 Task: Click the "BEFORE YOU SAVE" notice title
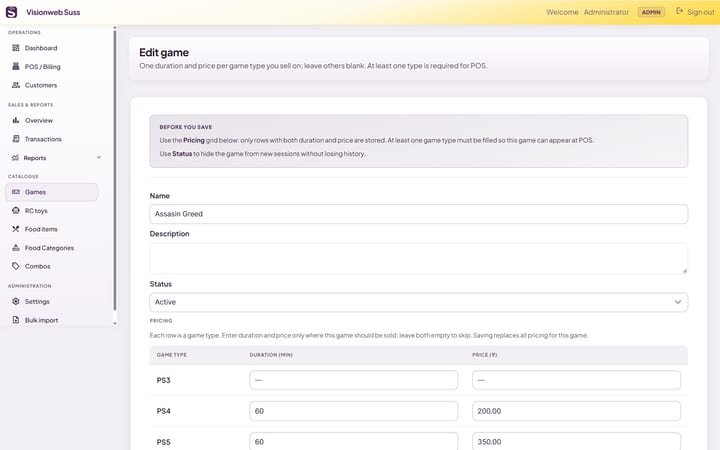coord(186,127)
